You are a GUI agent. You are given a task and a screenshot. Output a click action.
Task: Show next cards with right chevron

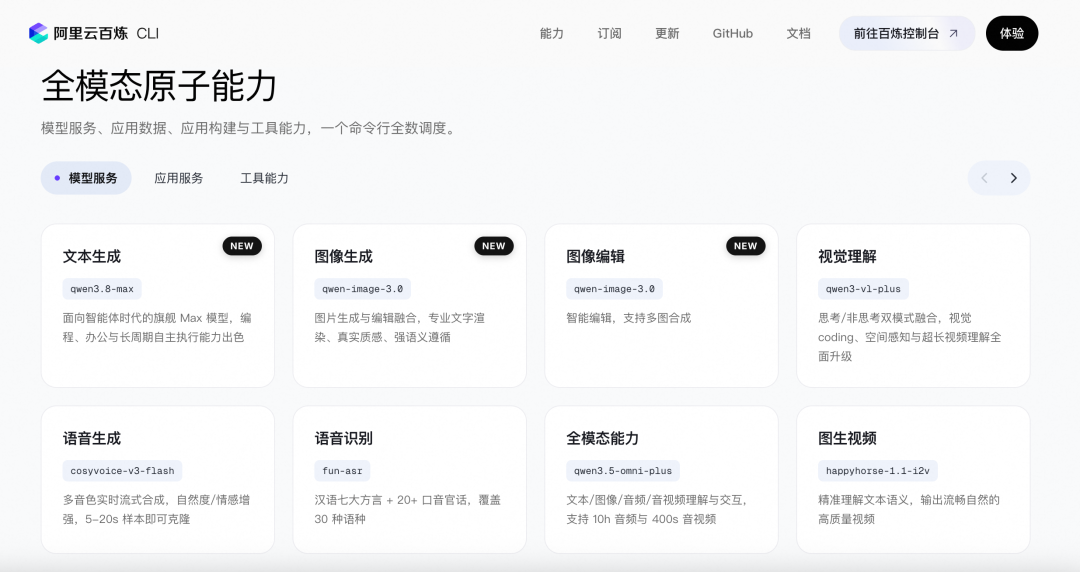coord(1013,178)
